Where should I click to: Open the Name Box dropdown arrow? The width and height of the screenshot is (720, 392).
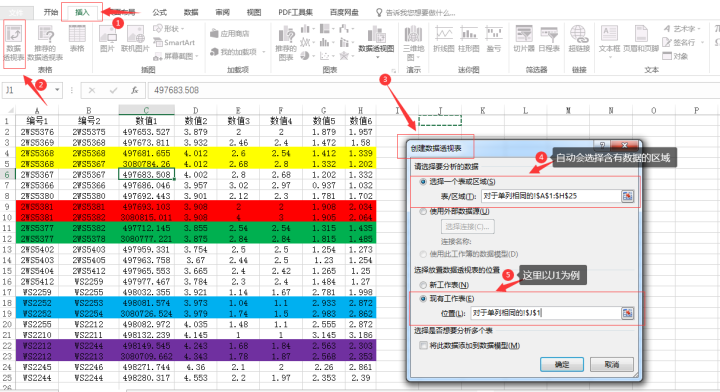tap(57, 90)
